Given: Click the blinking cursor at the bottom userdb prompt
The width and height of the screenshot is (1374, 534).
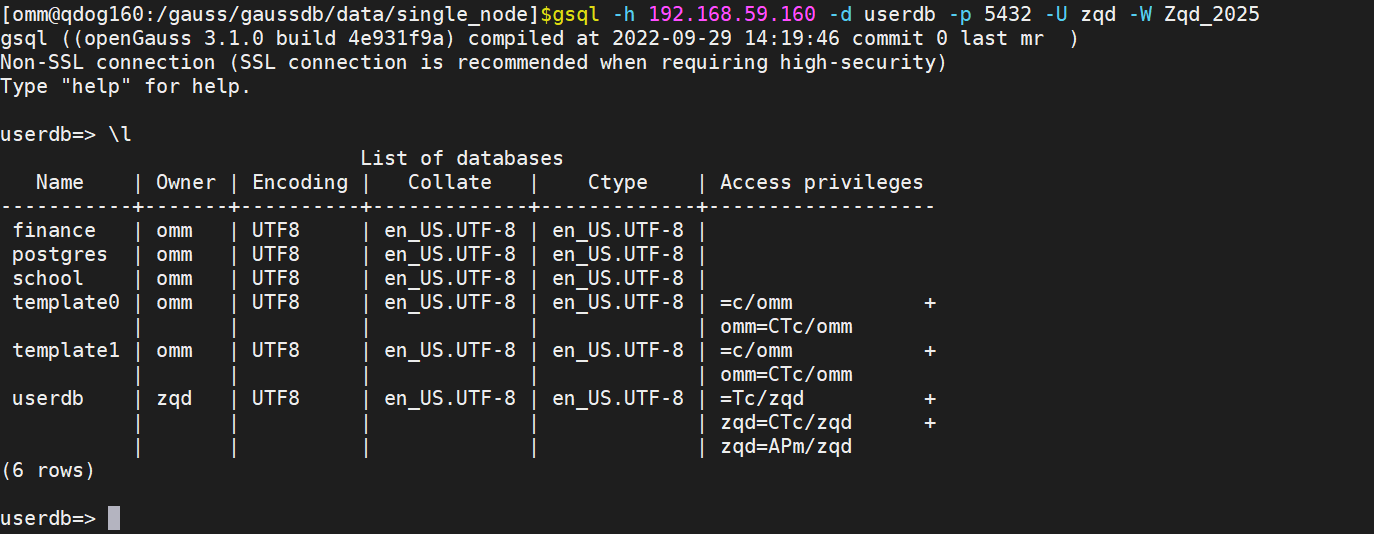Looking at the screenshot, I should [x=114, y=518].
